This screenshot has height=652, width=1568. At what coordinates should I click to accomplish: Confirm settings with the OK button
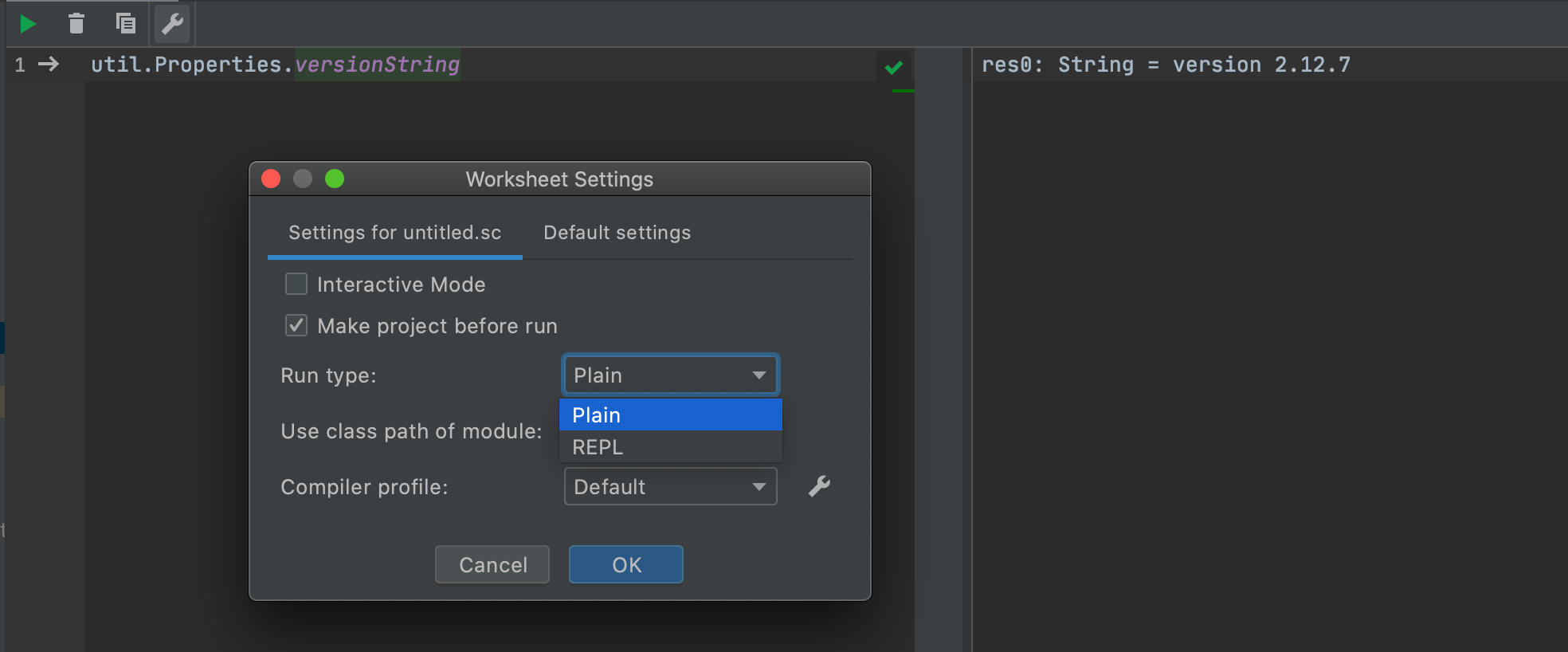click(625, 564)
